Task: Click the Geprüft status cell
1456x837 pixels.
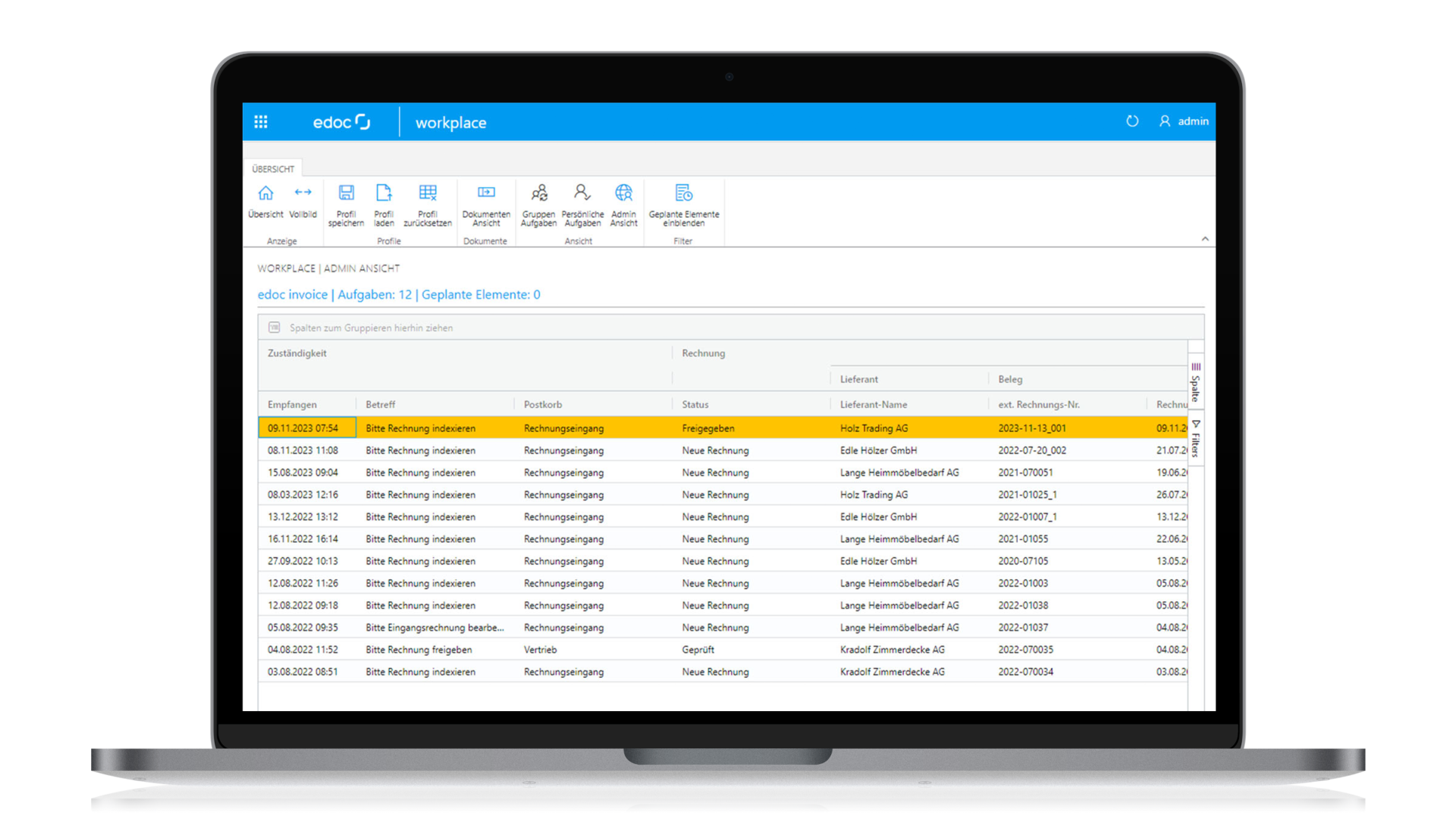Action: pos(752,650)
